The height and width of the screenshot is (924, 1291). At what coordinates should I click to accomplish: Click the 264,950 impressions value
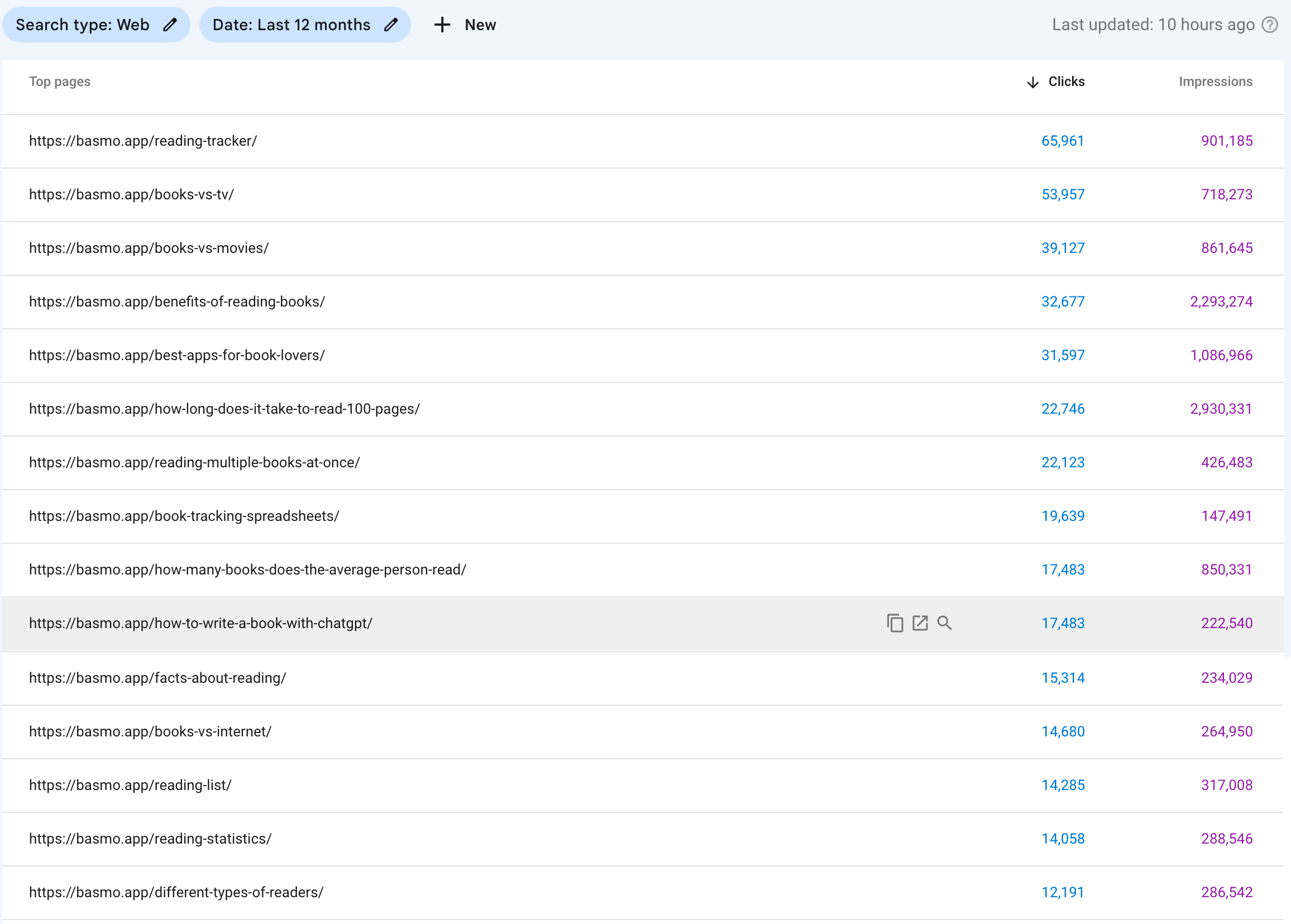coord(1227,732)
